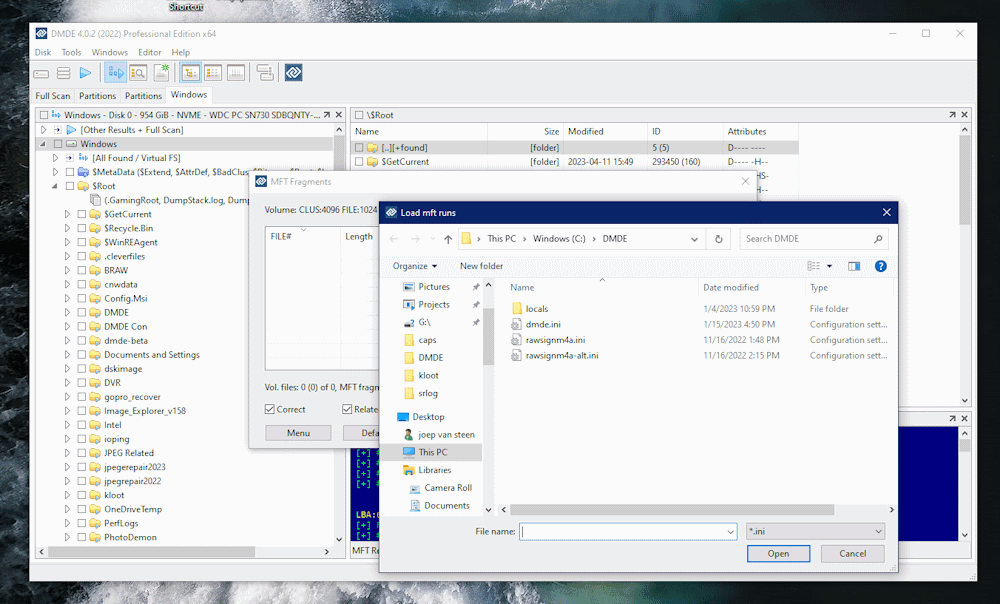
Task: Close the Windows tree panel
Action: [x=339, y=115]
